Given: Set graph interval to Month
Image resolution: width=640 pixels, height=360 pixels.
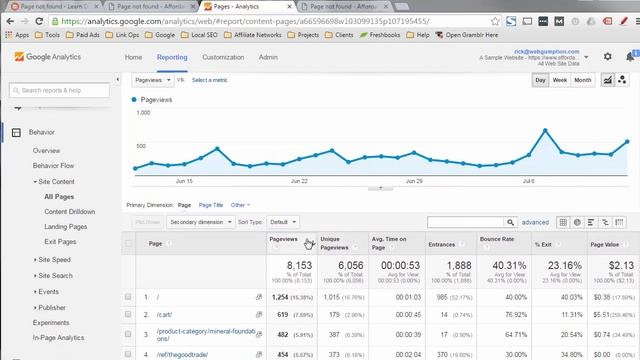Looking at the screenshot, I should pos(583,80).
